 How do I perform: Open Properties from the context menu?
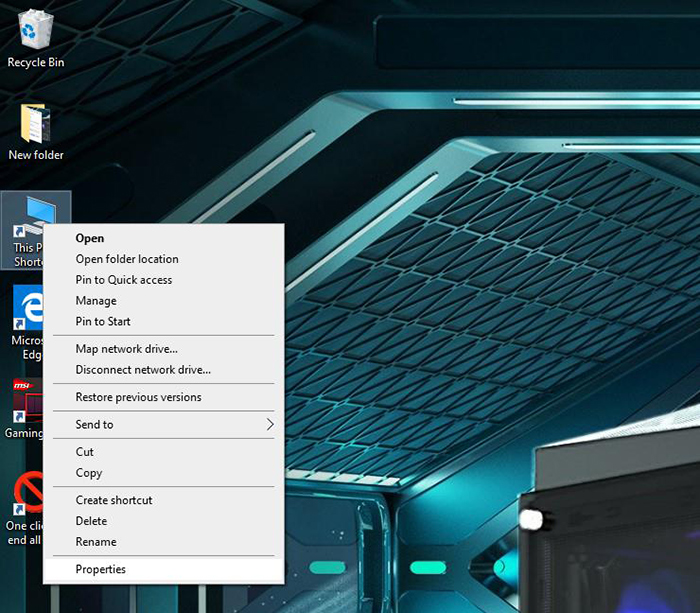click(x=101, y=570)
